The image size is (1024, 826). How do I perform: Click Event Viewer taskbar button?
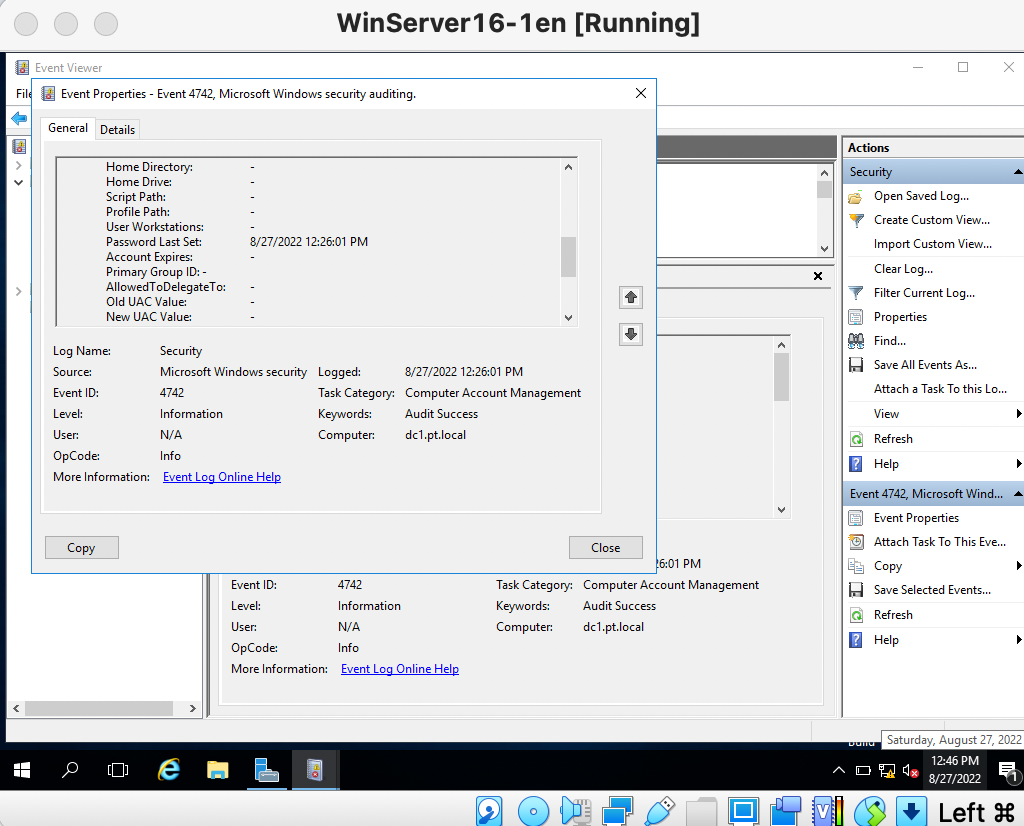315,770
